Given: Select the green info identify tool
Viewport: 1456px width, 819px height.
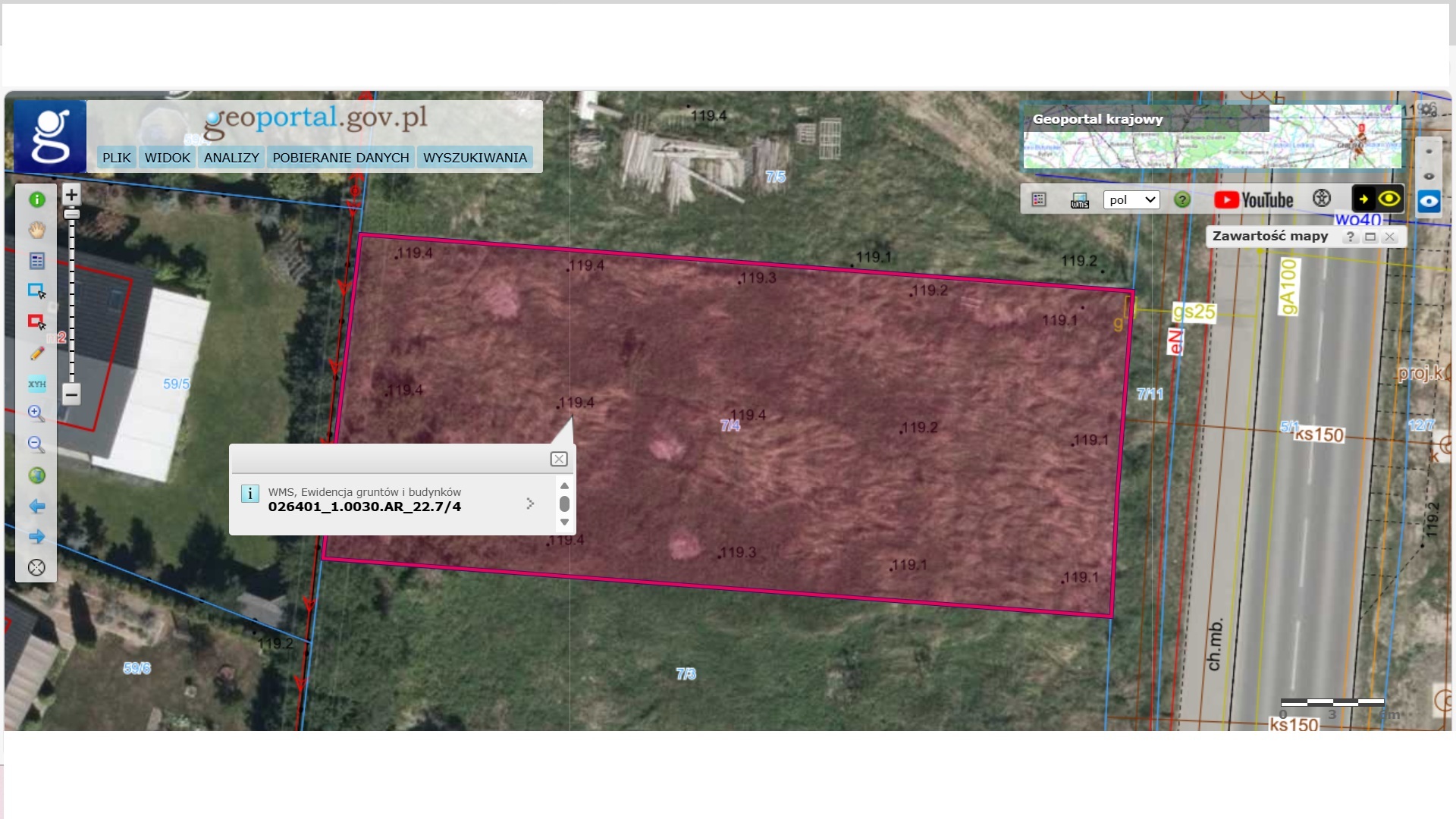Looking at the screenshot, I should [36, 200].
